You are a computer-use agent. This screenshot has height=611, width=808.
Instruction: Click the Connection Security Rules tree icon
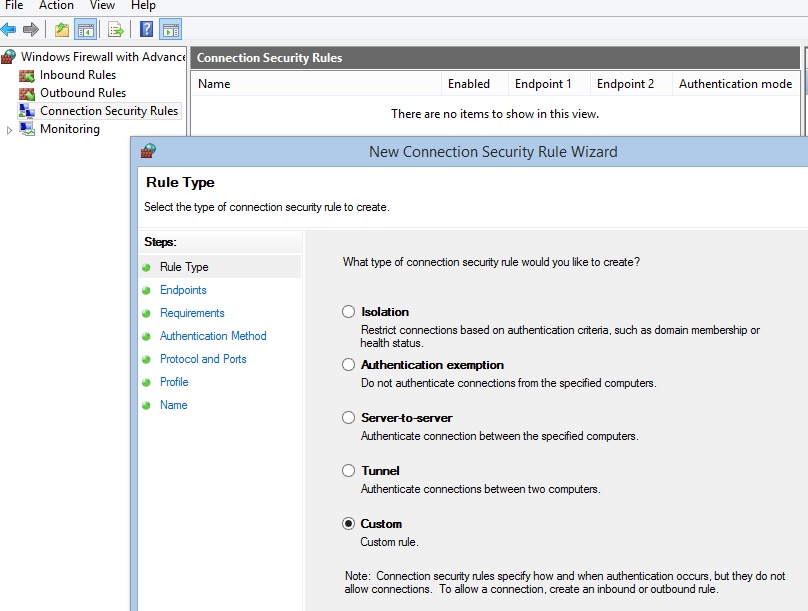pos(27,111)
